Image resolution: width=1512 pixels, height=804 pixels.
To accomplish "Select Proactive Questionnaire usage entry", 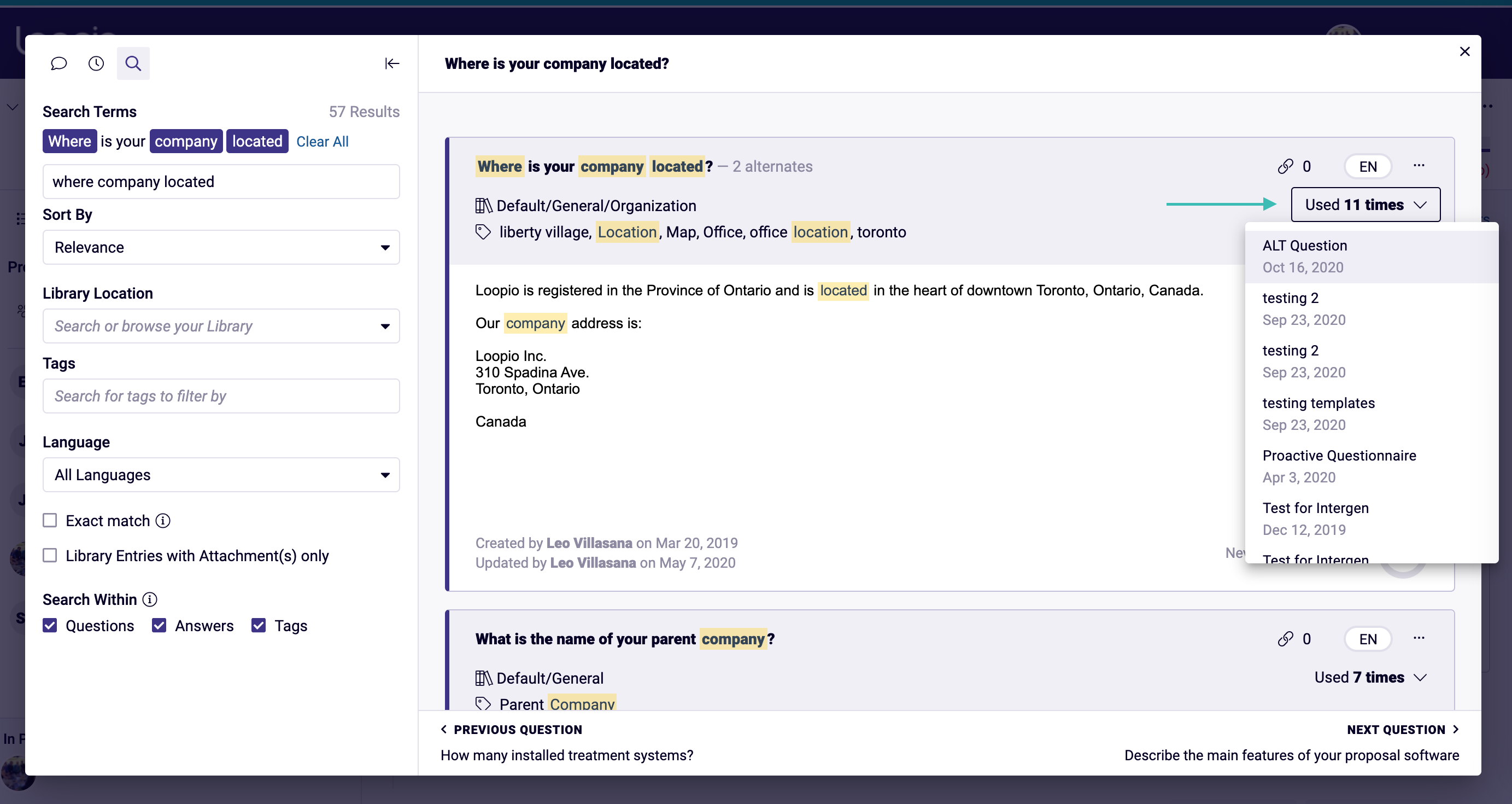I will pos(1371,467).
